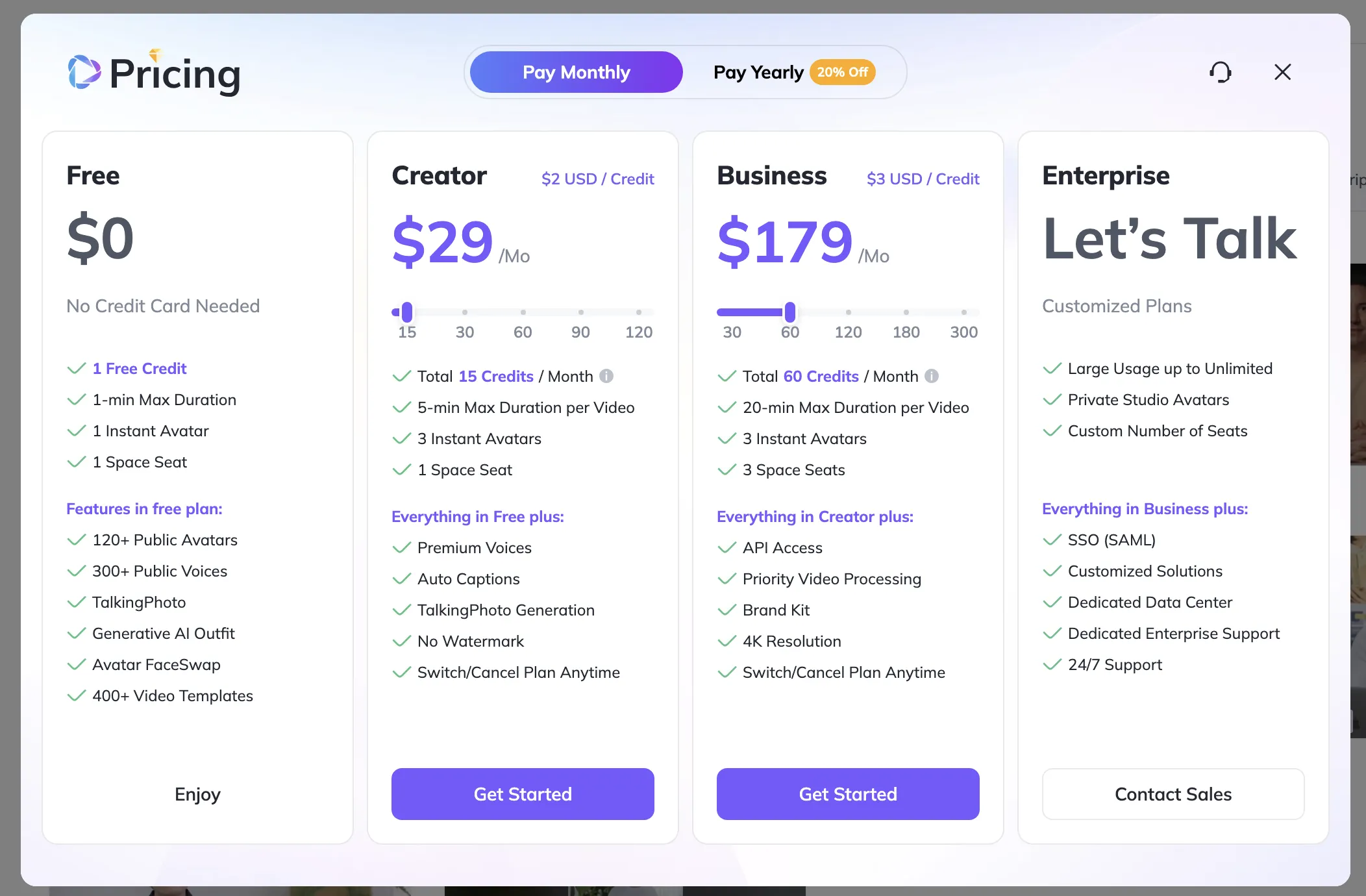
Task: Click the 20% Off badge
Action: tap(842, 72)
